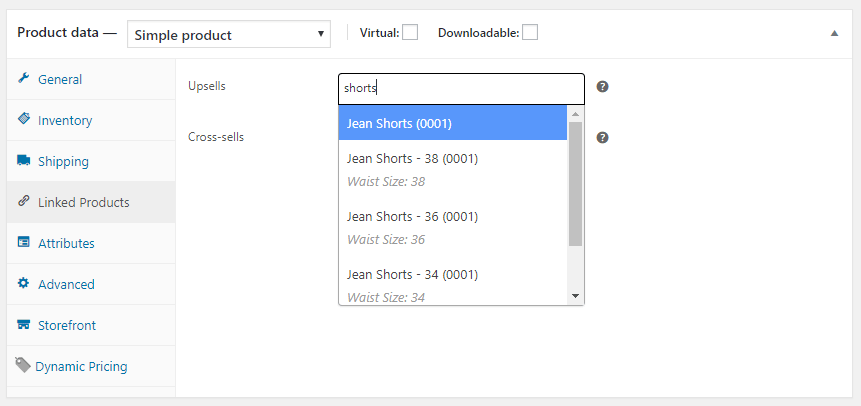Choose Jean Shorts - 38 (0001)
The height and width of the screenshot is (406, 861).
[x=453, y=170]
